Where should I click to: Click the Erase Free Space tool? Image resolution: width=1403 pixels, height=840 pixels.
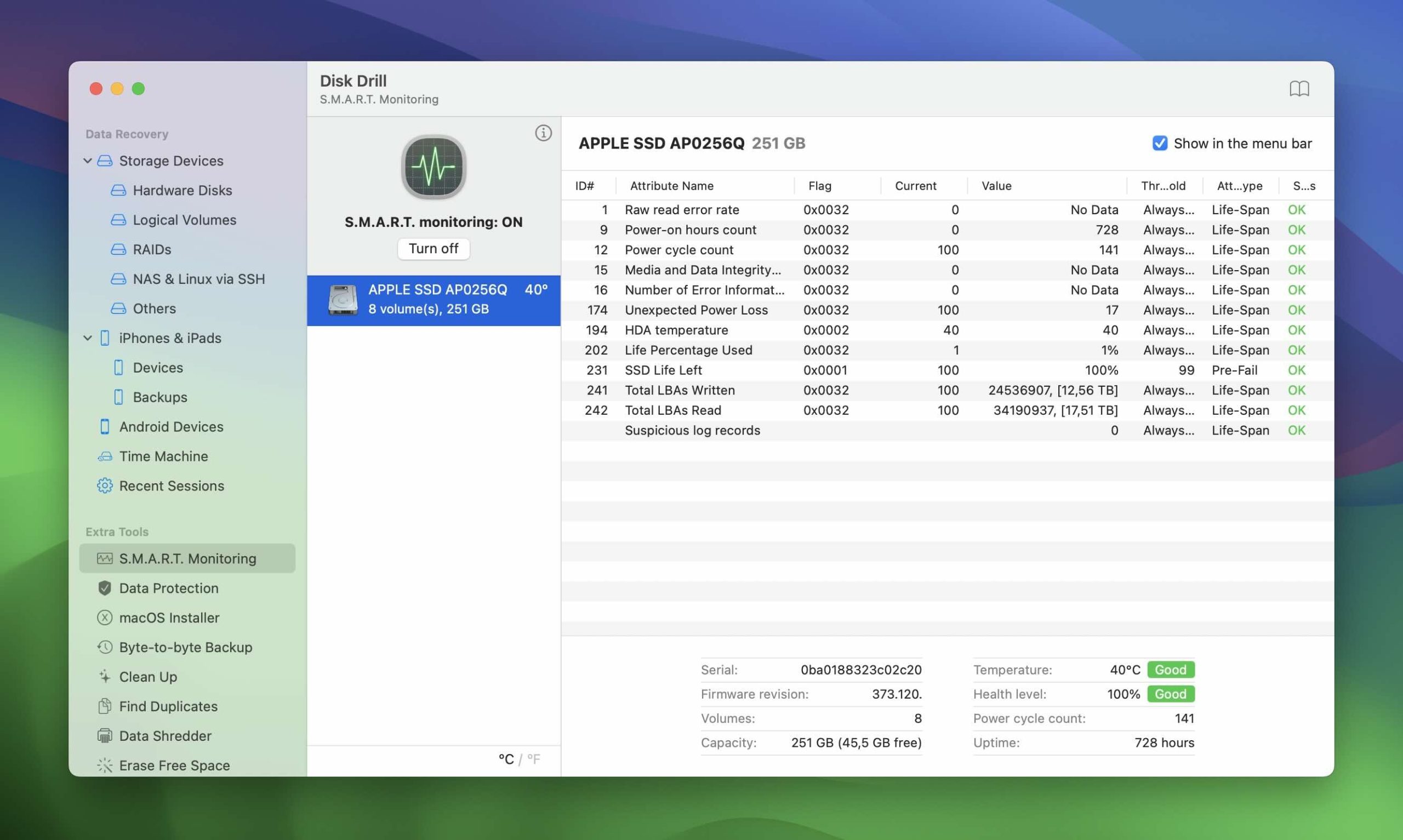174,765
